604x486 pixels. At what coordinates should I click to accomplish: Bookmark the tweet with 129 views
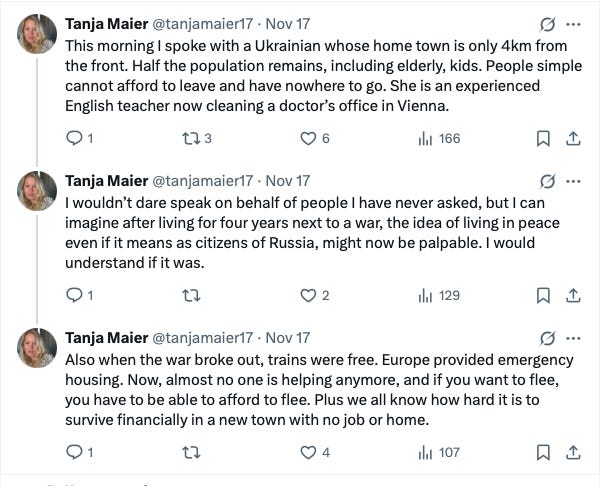pyautogui.click(x=543, y=295)
